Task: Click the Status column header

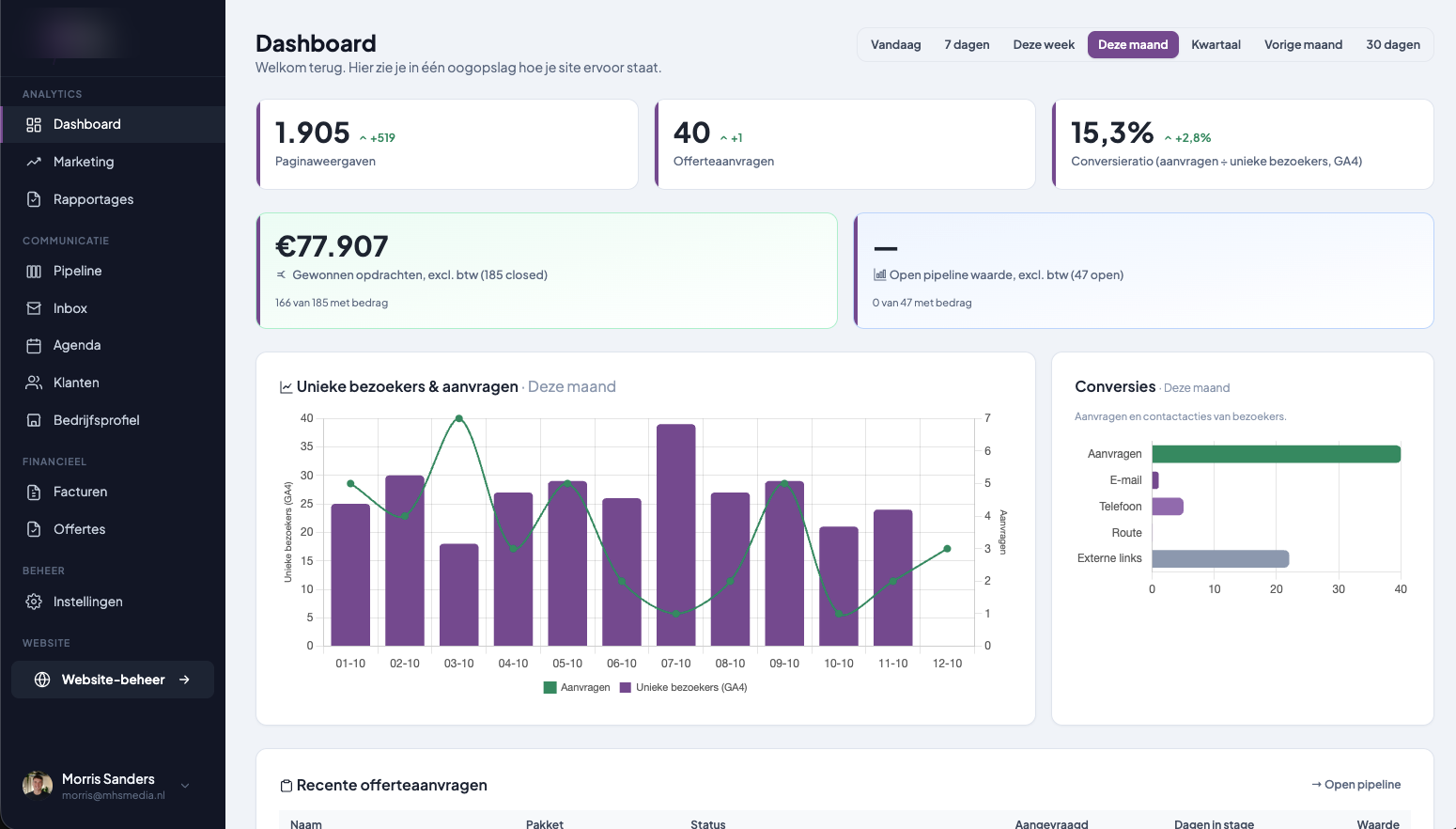Action: [708, 824]
